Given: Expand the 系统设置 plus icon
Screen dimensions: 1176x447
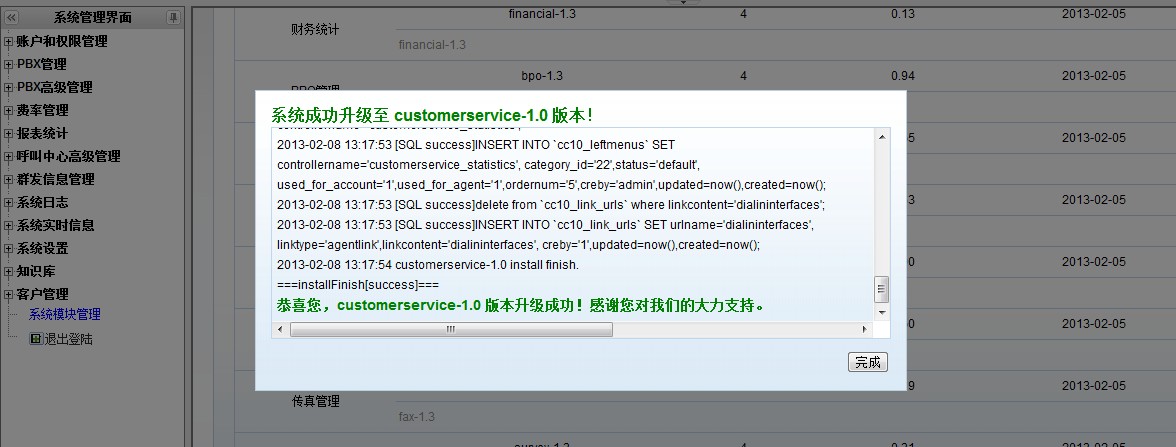Looking at the screenshot, I should point(9,249).
